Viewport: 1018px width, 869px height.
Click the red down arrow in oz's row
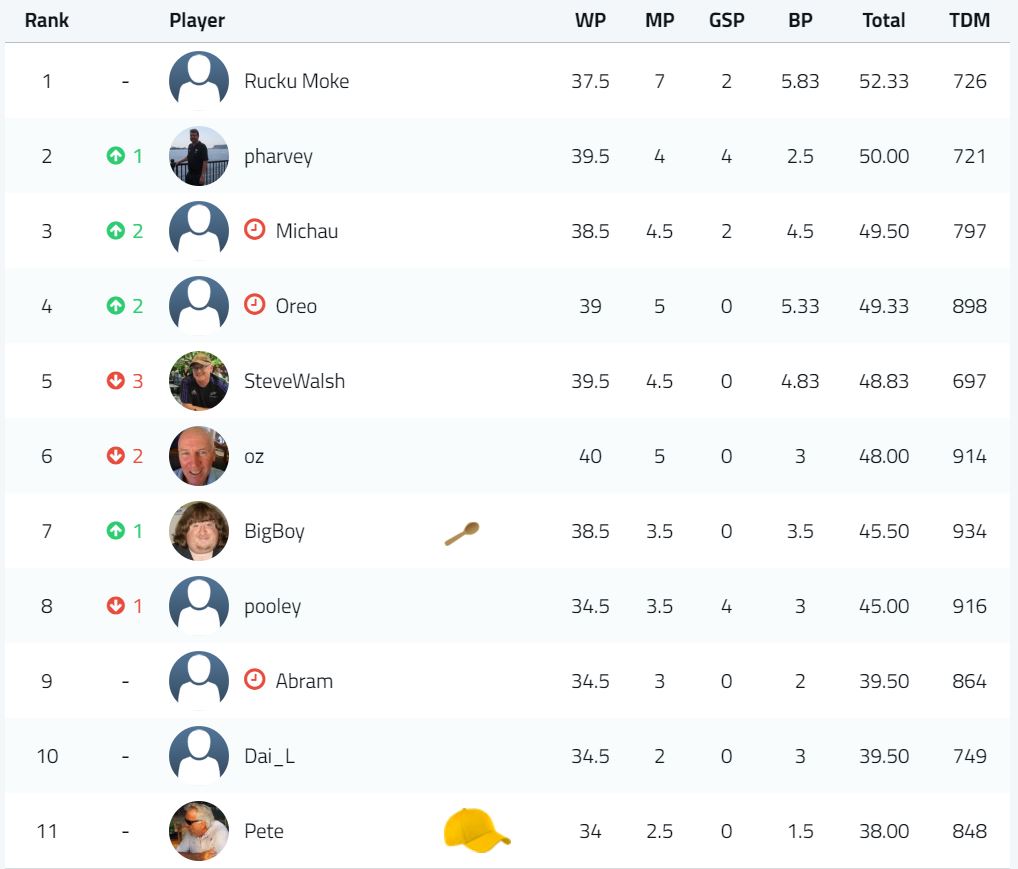(116, 456)
